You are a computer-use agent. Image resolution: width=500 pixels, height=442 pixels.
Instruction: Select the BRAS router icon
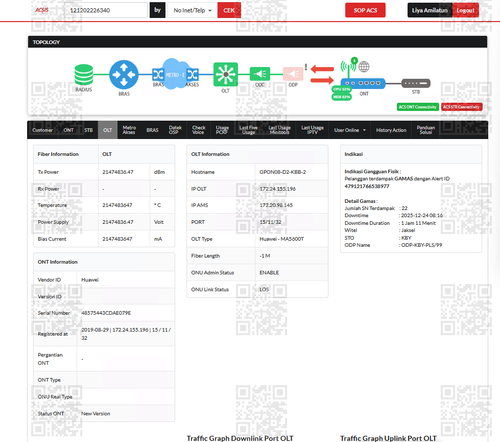click(x=124, y=75)
